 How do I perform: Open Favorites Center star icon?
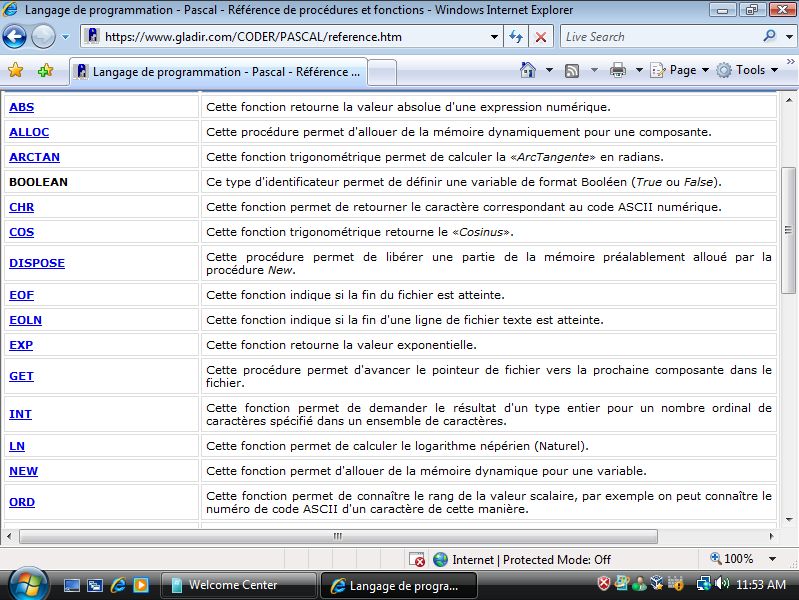16,70
